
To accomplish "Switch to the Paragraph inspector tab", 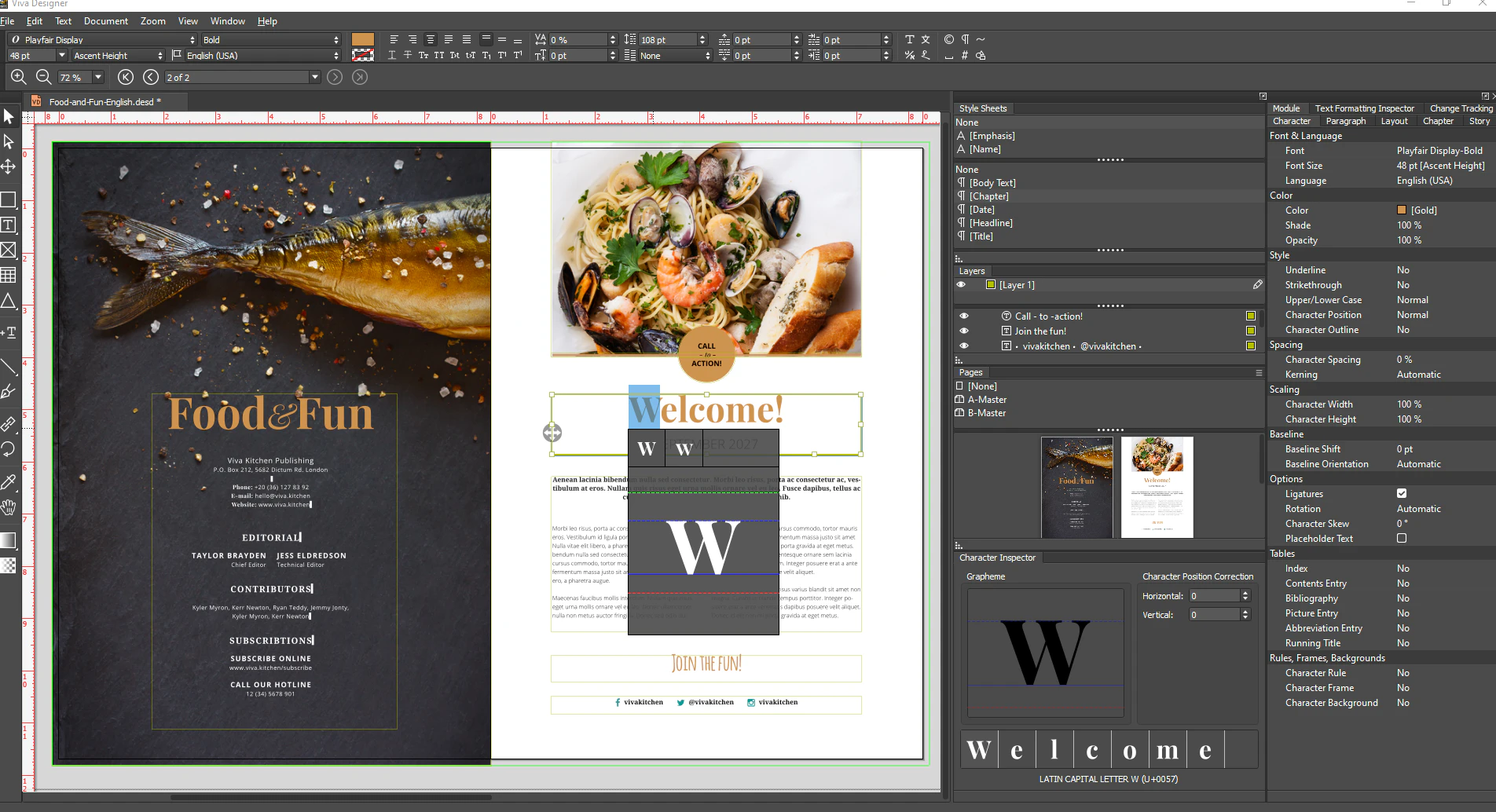I will coord(1346,121).
